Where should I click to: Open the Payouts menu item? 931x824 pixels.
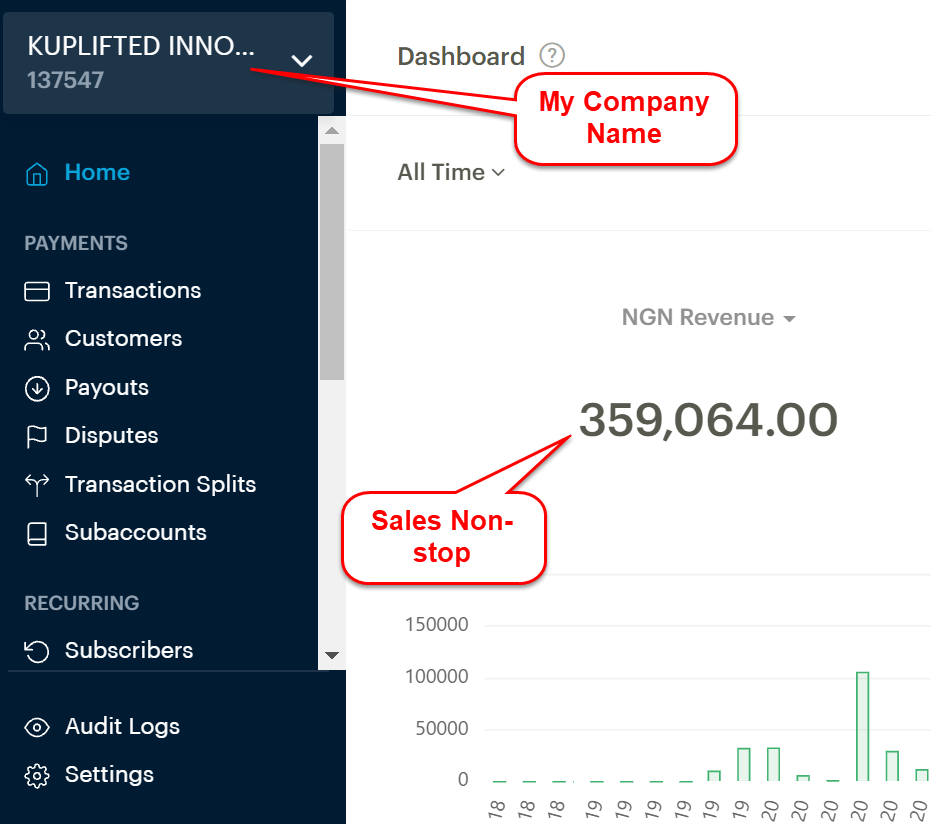pyautogui.click(x=106, y=388)
